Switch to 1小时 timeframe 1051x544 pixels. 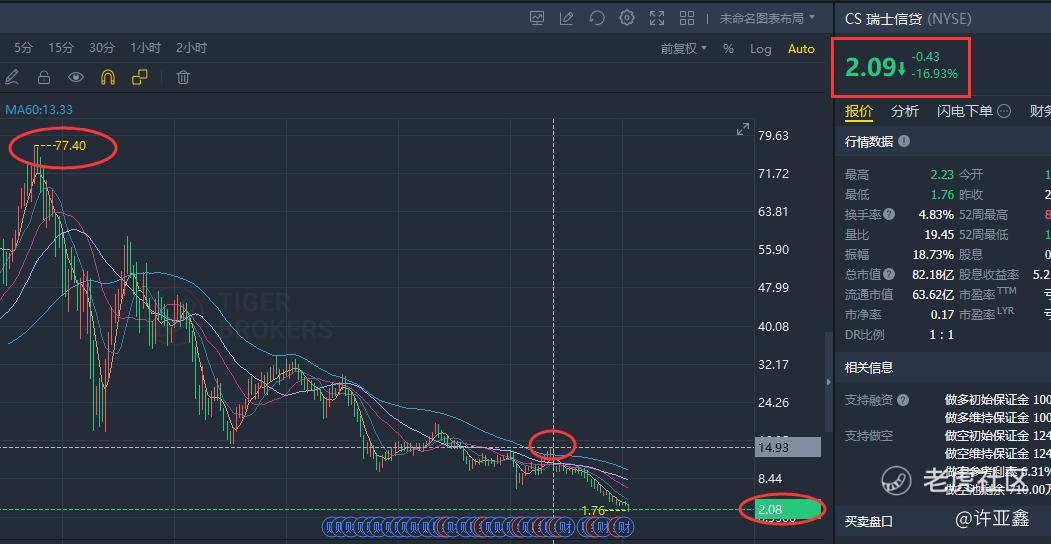145,48
